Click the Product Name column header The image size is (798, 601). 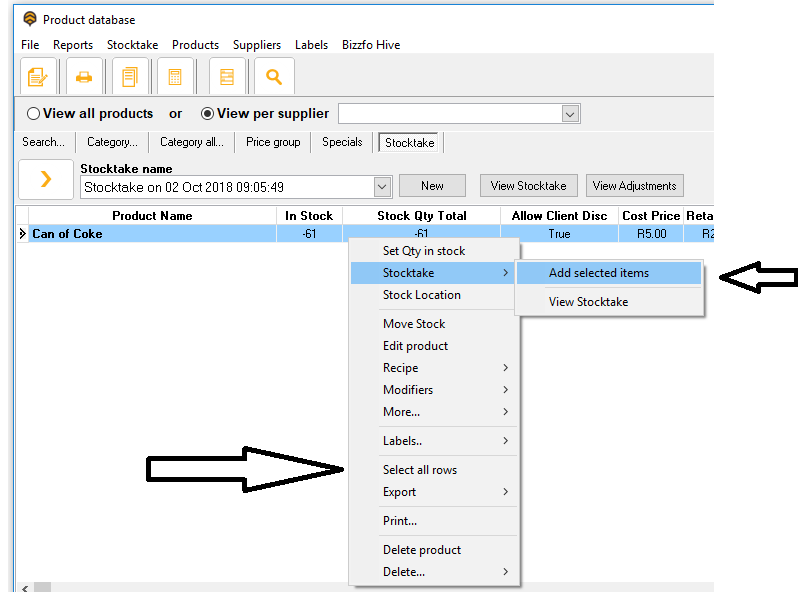coord(152,216)
